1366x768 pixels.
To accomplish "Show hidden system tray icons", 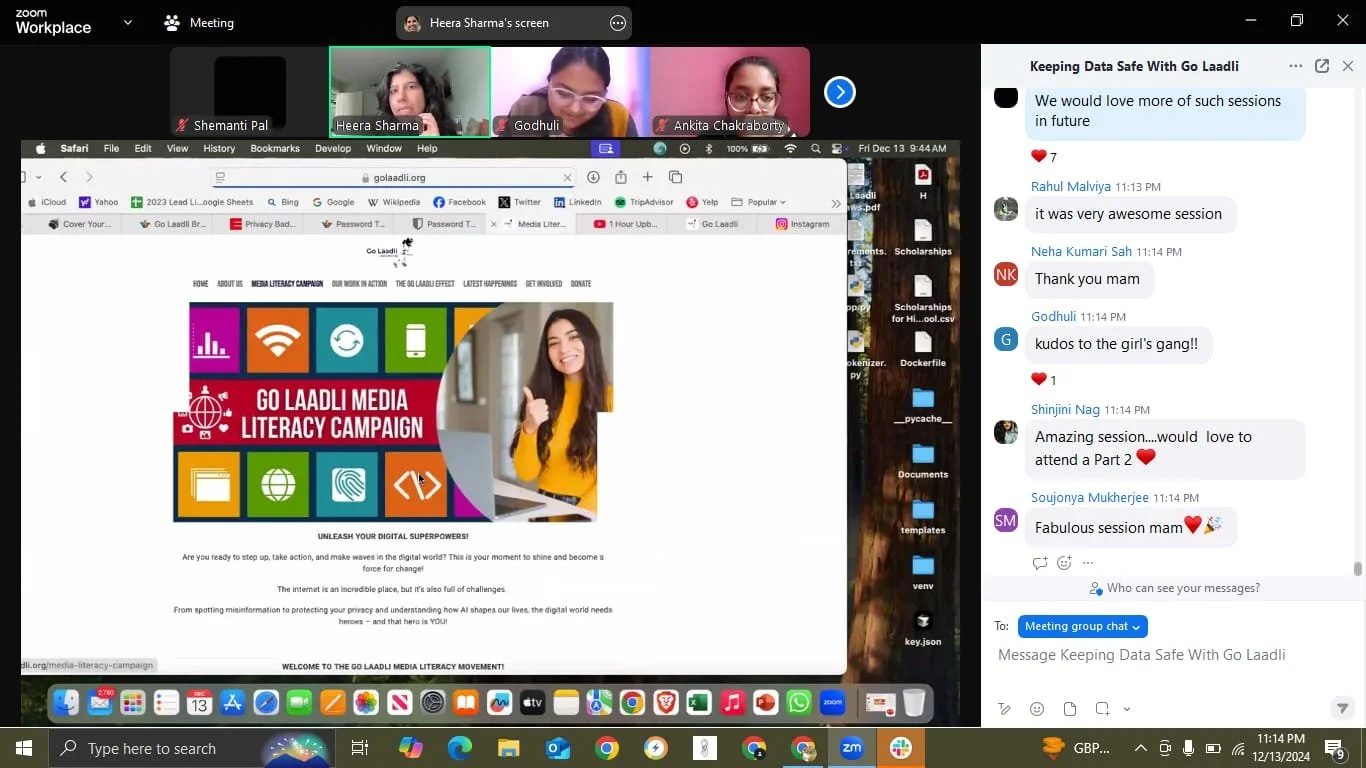I will (1140, 748).
